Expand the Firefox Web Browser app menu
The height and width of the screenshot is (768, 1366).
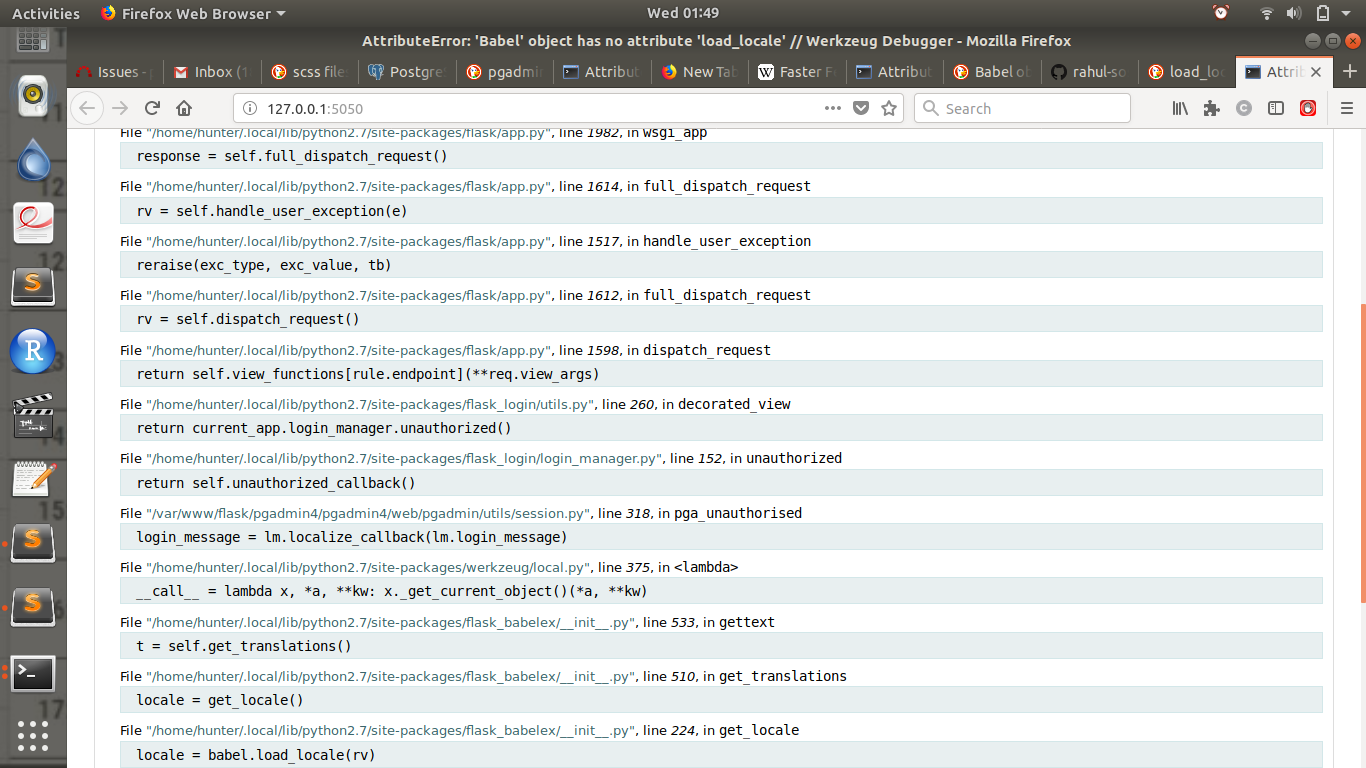[x=192, y=13]
